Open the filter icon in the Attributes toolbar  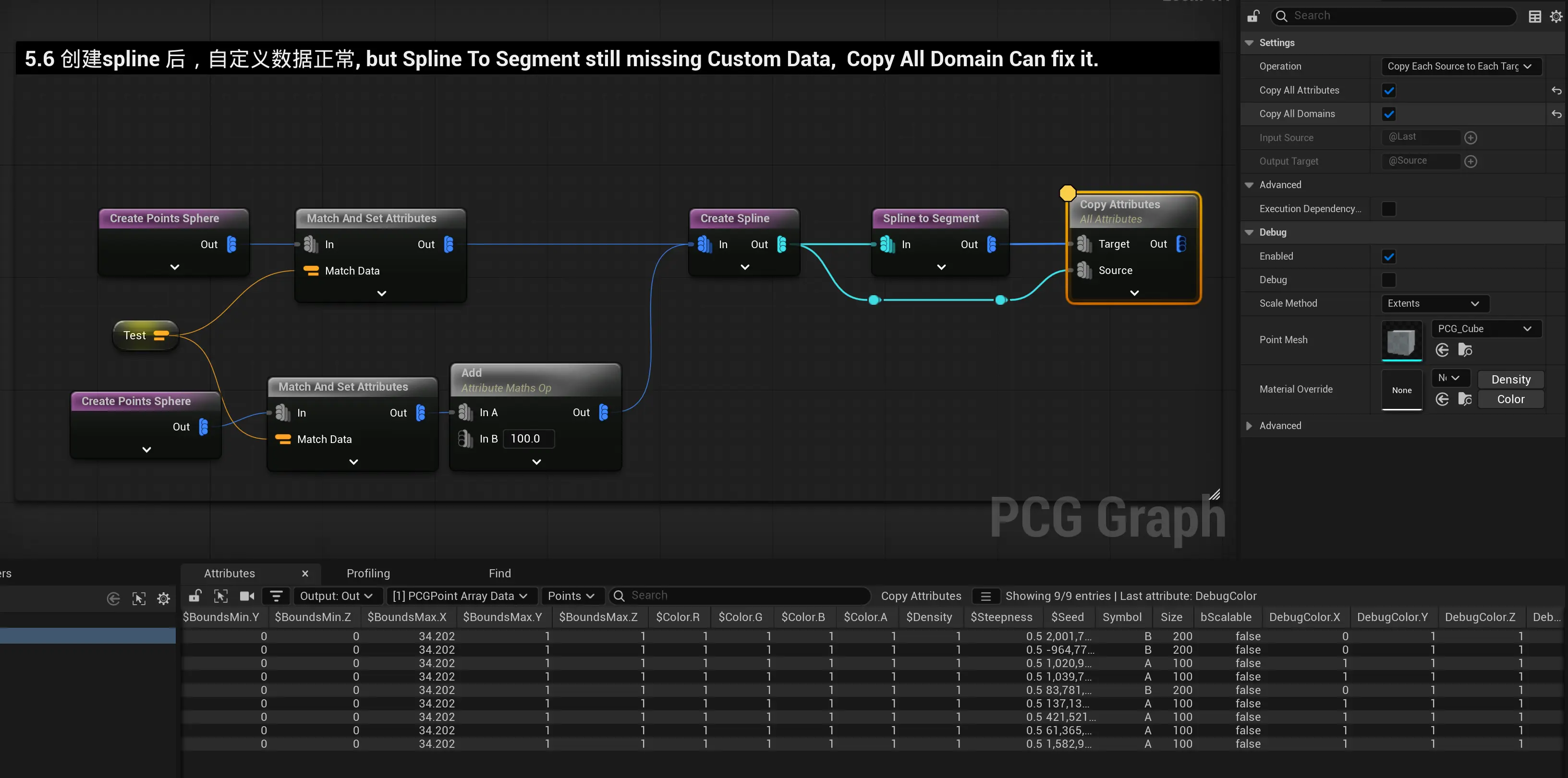(276, 596)
